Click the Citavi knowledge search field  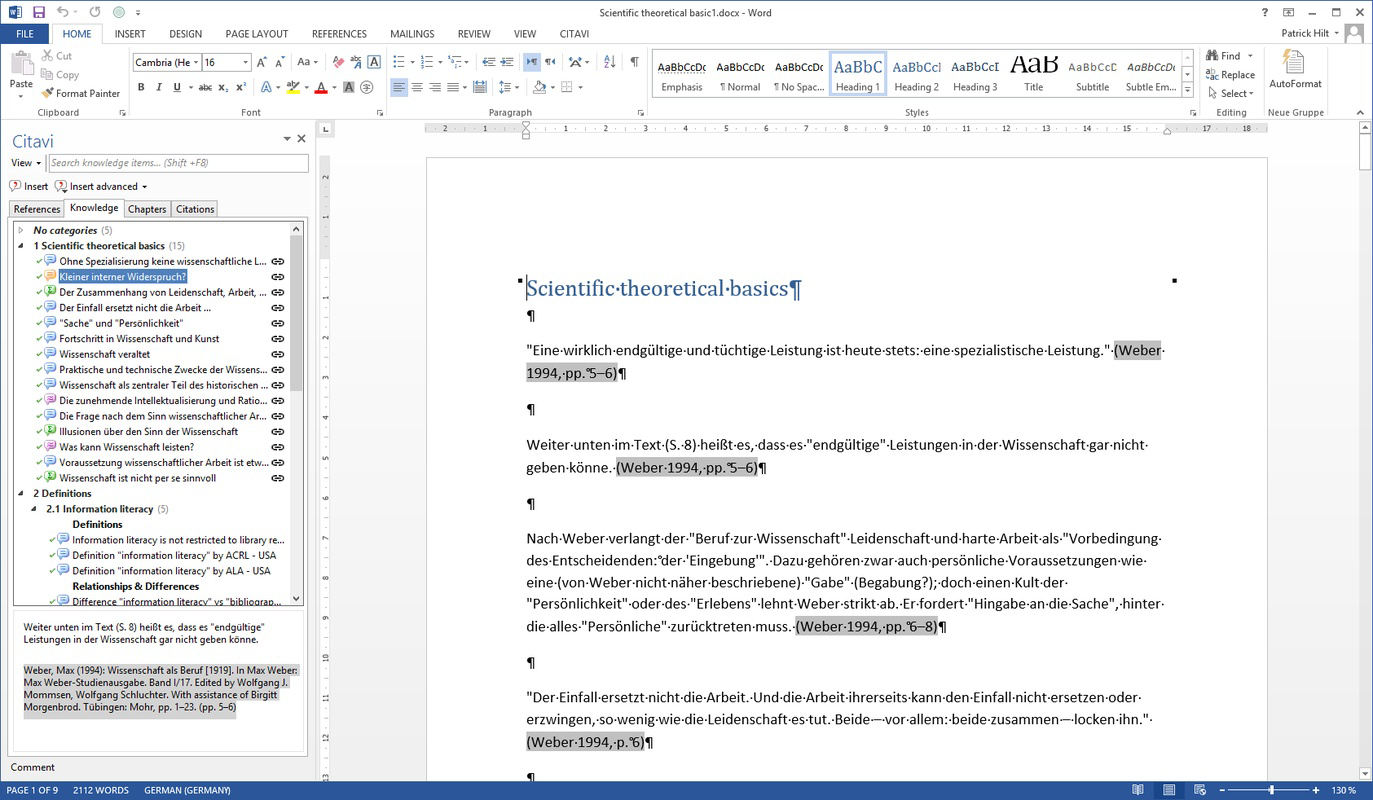tap(178, 163)
